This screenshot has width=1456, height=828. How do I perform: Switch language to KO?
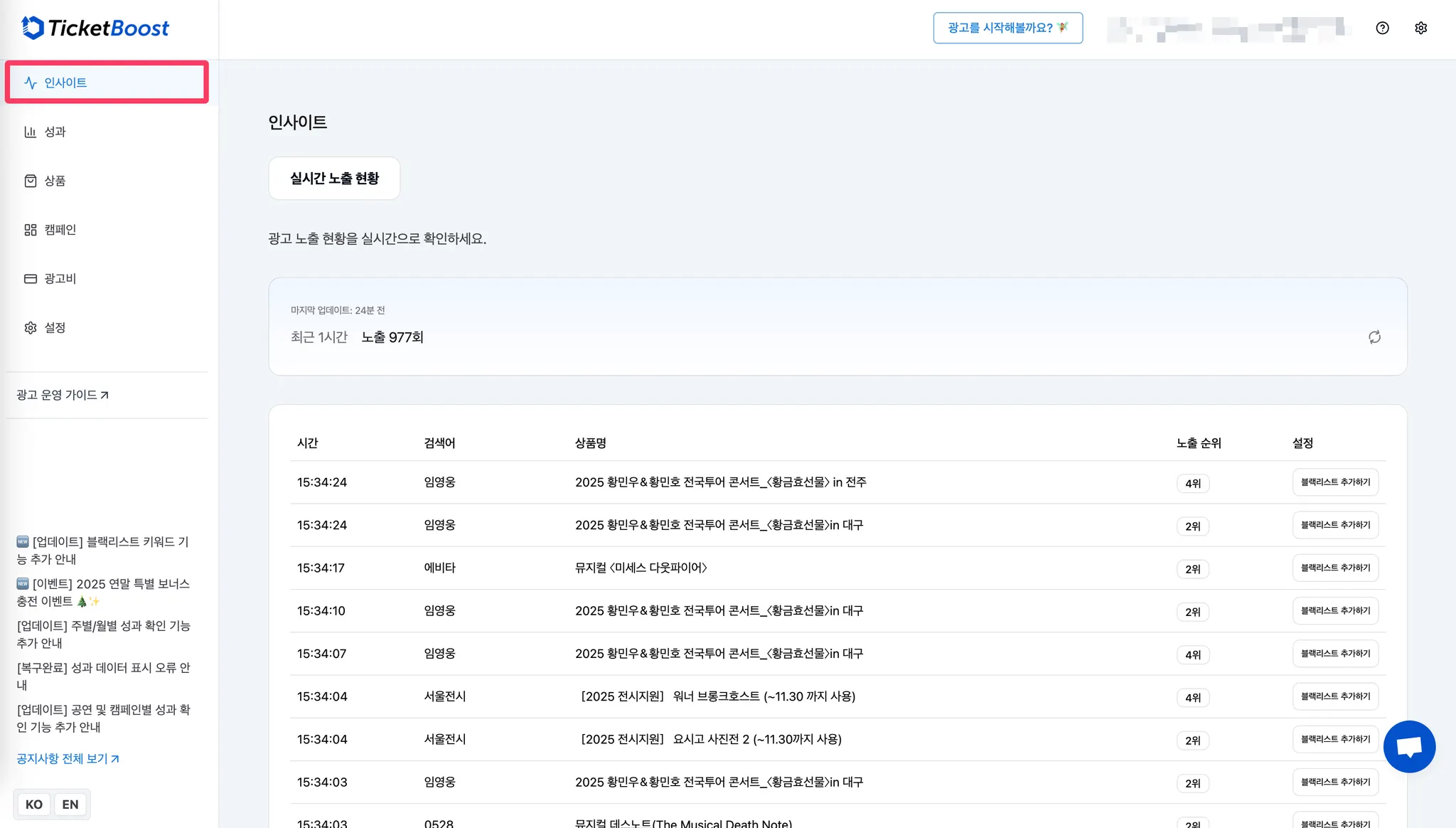tap(33, 805)
